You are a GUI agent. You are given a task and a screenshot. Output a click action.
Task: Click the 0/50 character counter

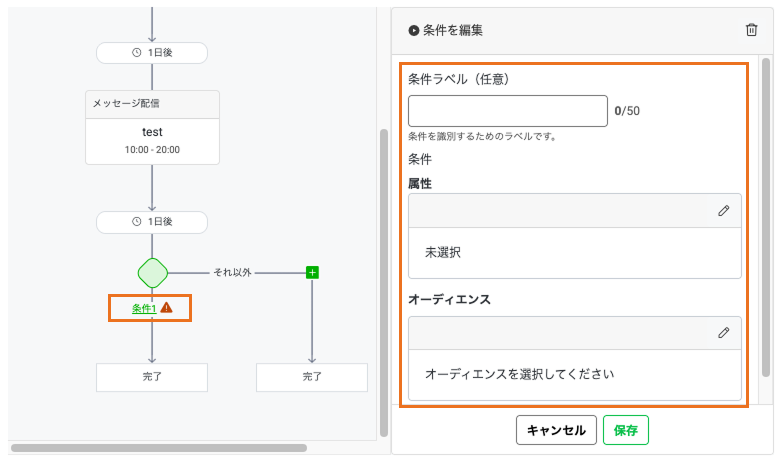[x=627, y=111]
